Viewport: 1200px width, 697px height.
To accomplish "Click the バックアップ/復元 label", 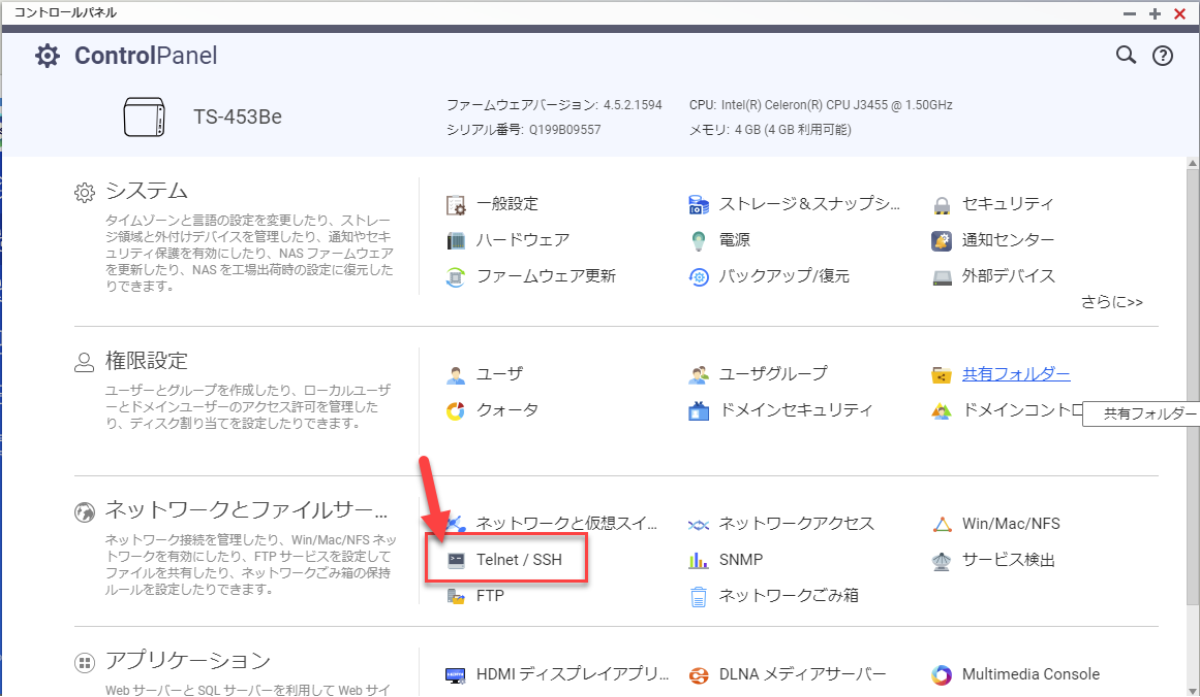I will tap(784, 276).
